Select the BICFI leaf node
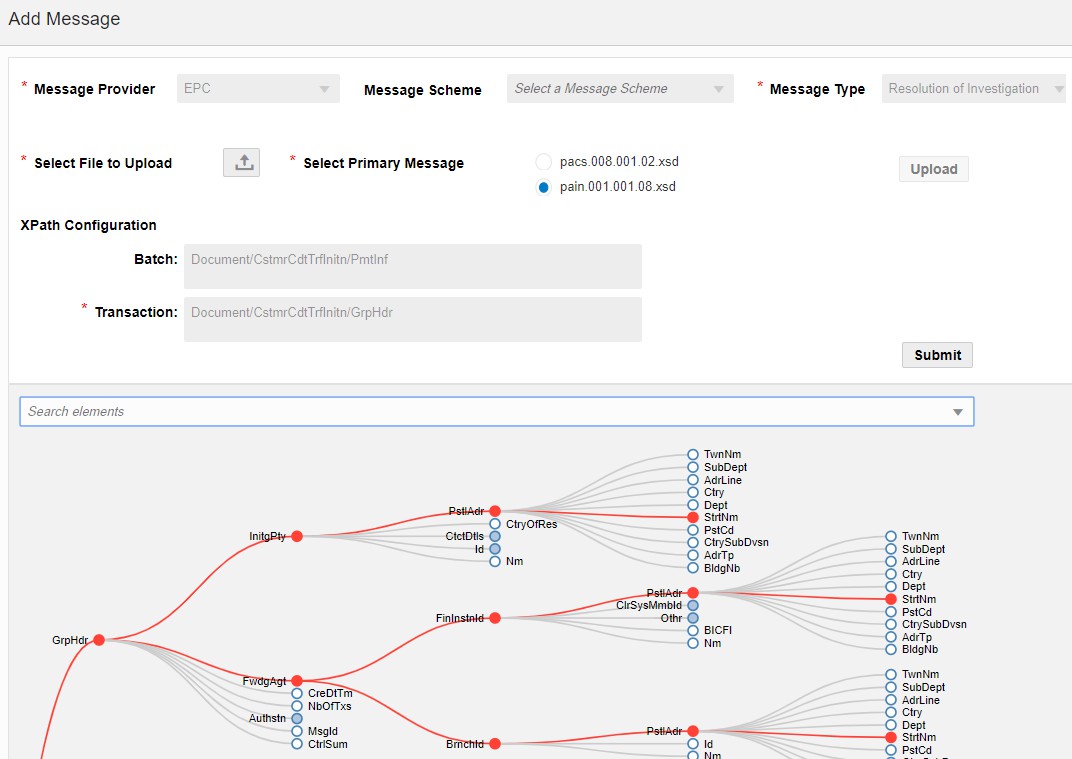 pos(693,630)
